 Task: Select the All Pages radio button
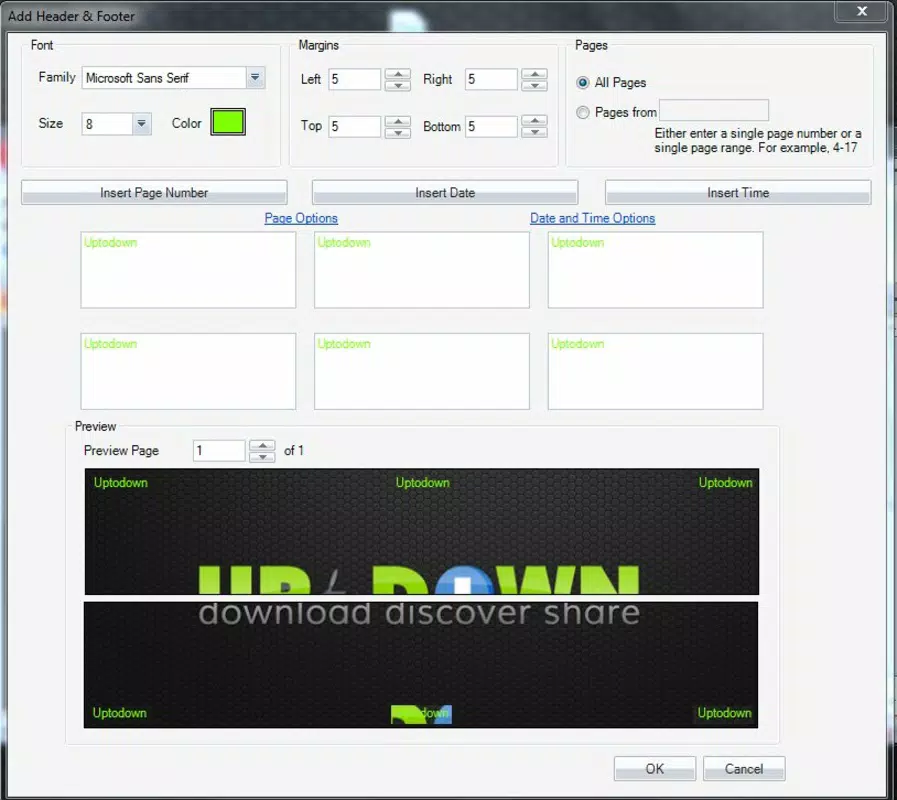click(x=582, y=82)
